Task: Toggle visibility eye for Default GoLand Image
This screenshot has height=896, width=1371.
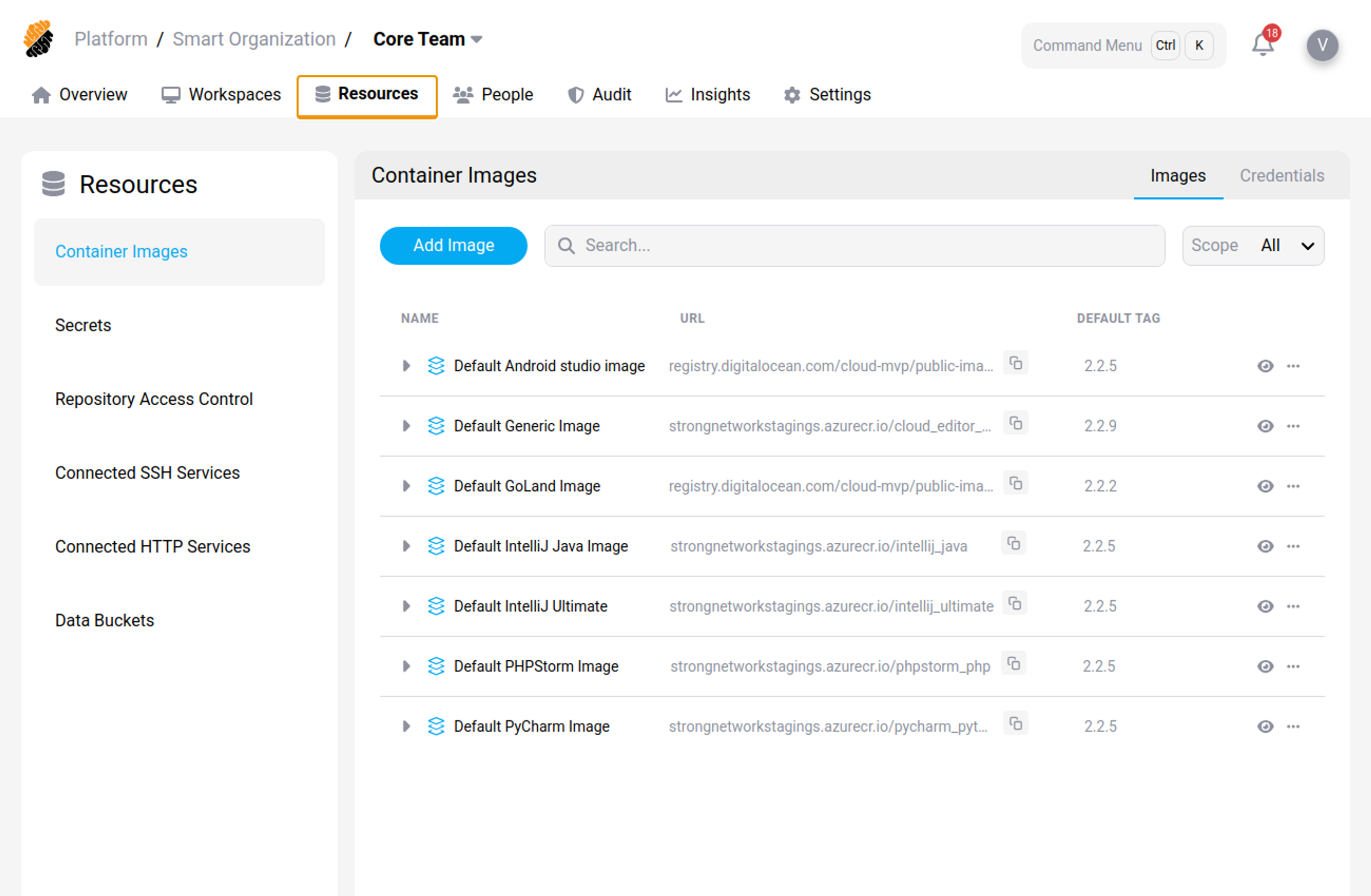Action: coord(1265,486)
